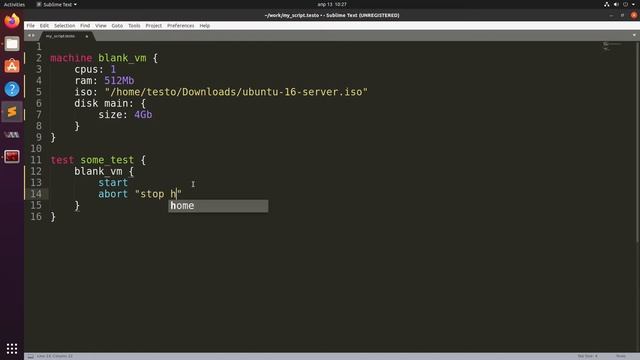This screenshot has width=640, height=360.
Task: Open the Tab Size selector in status bar
Action: click(x=587, y=356)
